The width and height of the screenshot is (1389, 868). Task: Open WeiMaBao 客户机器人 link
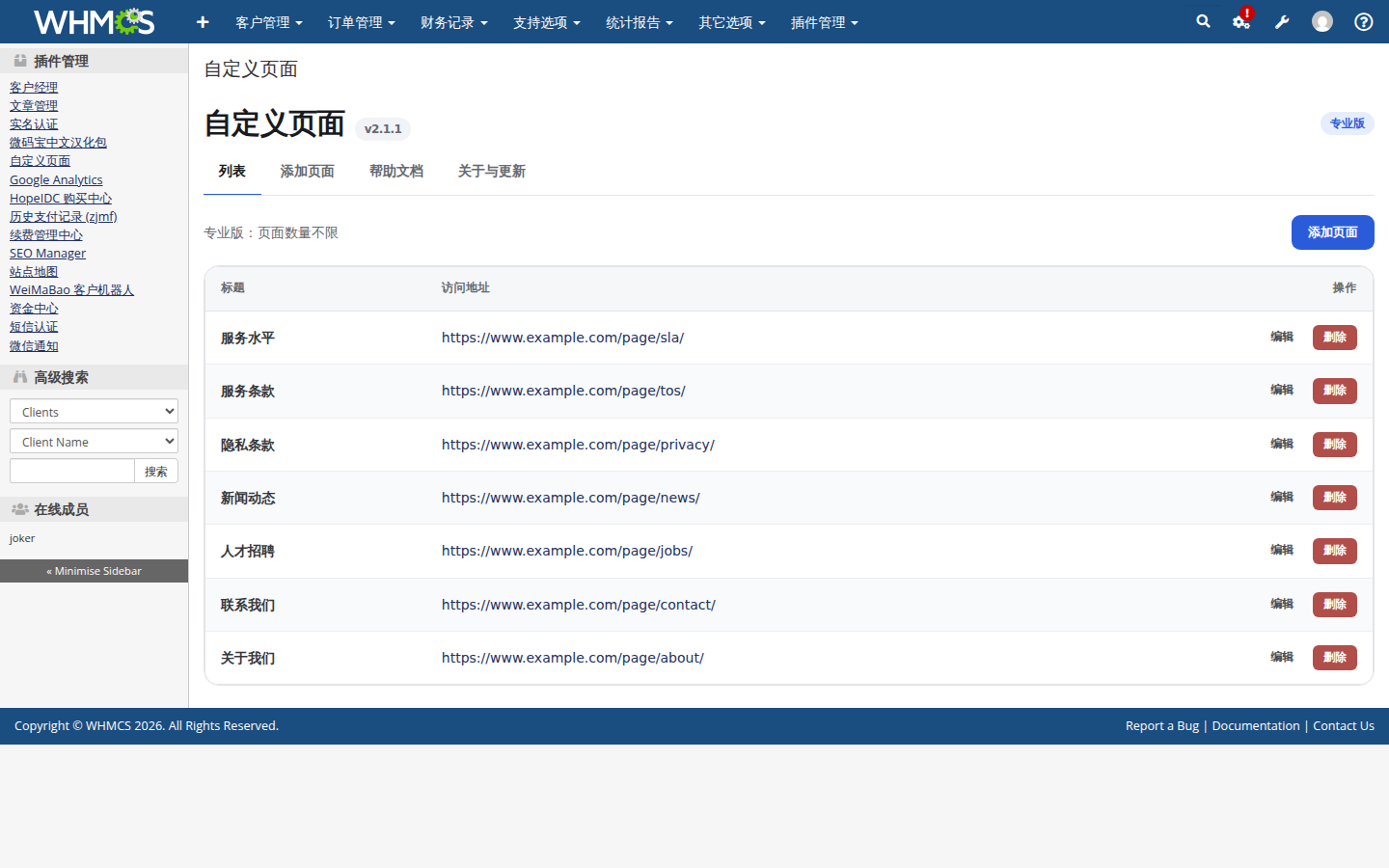coord(71,290)
